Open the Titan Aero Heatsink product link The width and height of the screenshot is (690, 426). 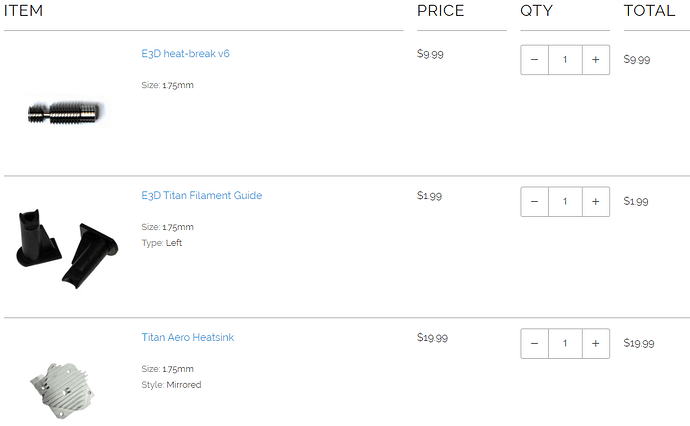point(187,338)
